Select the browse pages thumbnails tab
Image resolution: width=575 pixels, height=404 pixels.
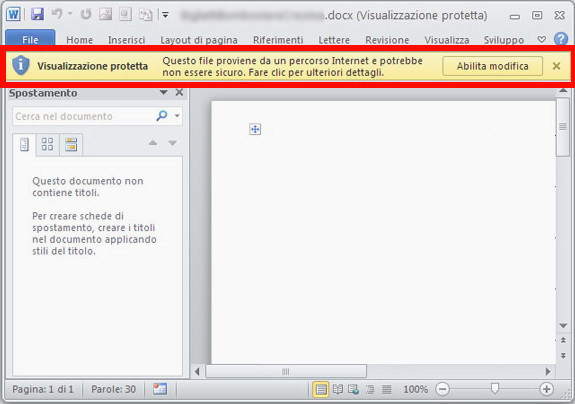pyautogui.click(x=47, y=144)
